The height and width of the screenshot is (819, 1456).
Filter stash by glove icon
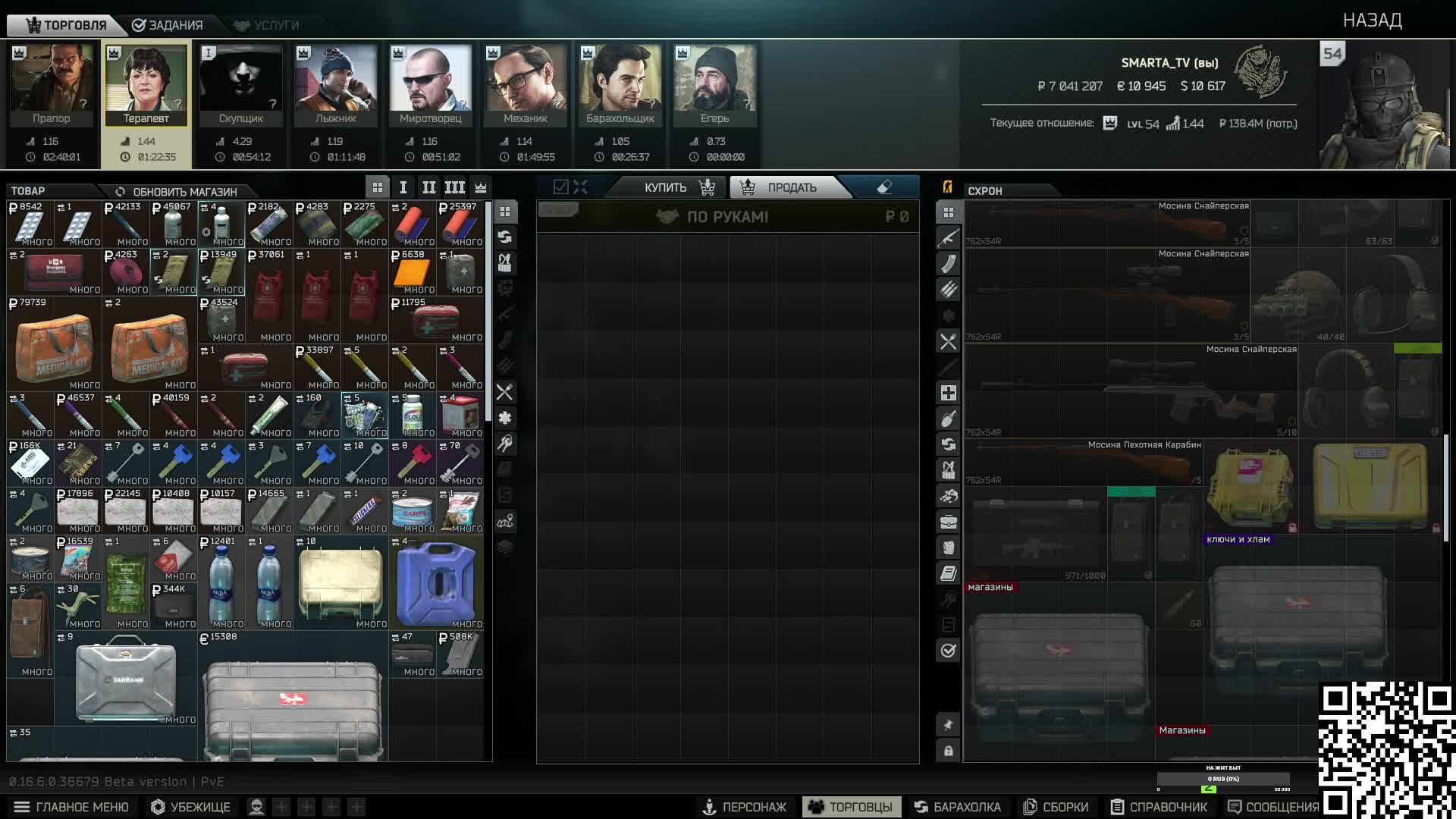tap(948, 548)
